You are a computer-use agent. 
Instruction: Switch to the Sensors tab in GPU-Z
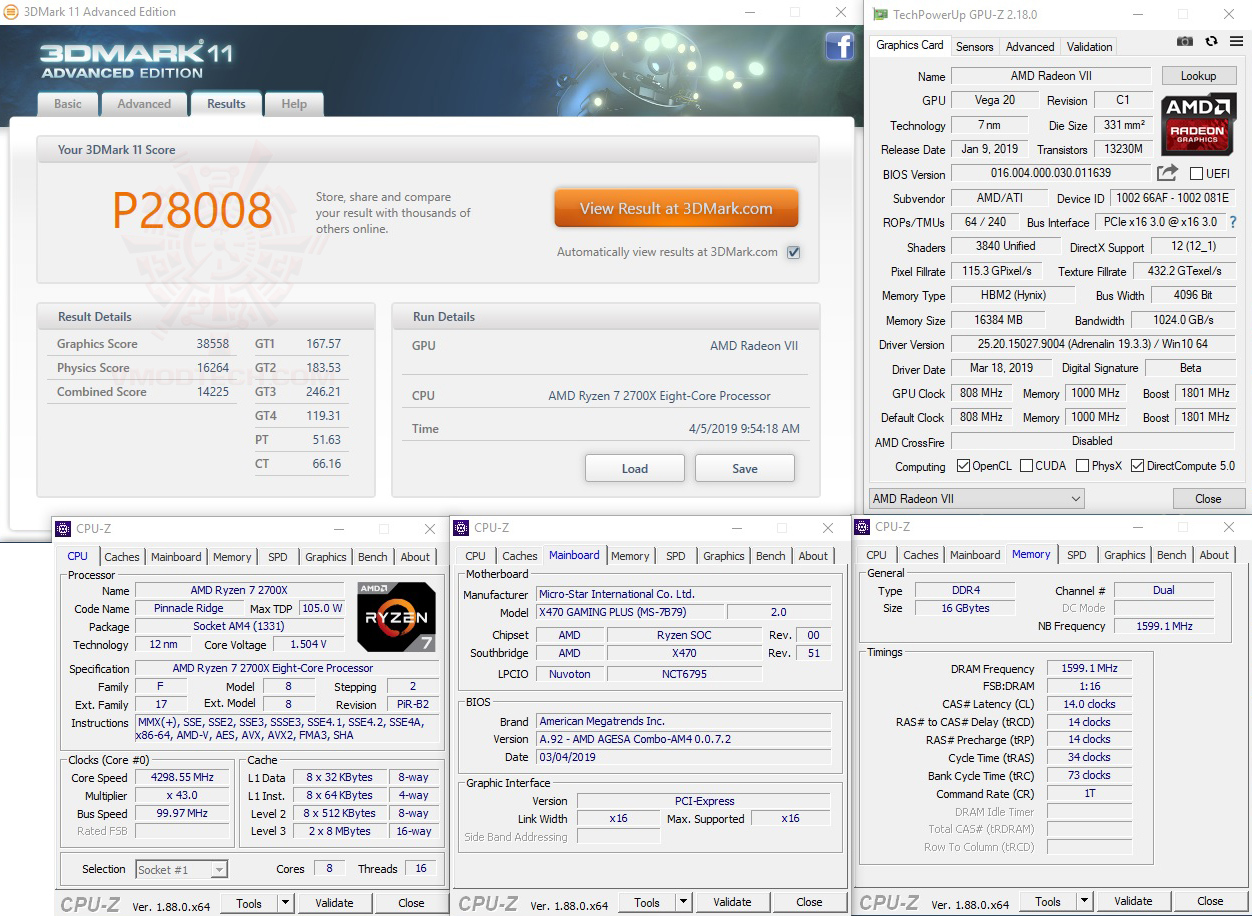[974, 46]
